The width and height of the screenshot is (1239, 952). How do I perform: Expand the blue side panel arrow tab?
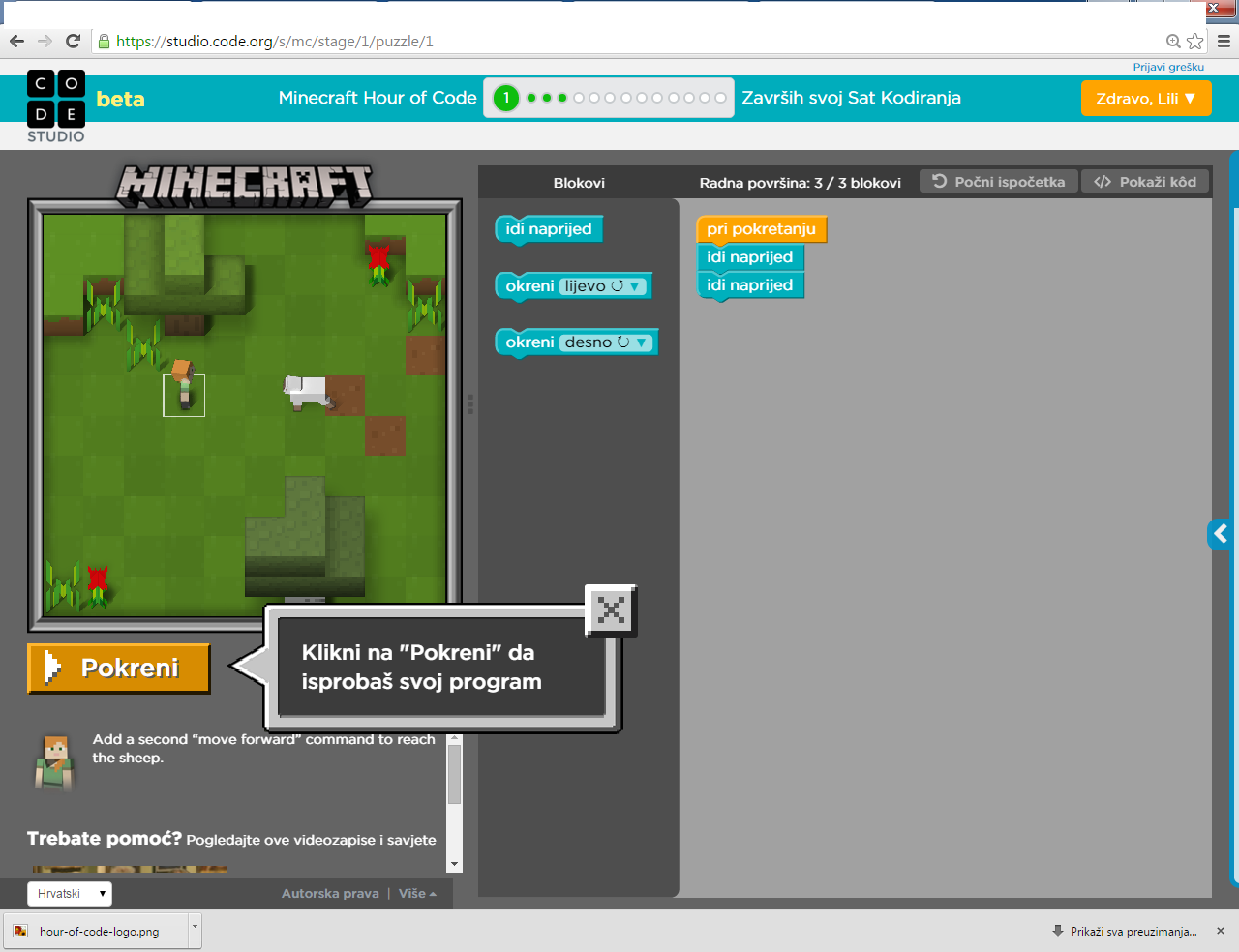pyautogui.click(x=1220, y=533)
